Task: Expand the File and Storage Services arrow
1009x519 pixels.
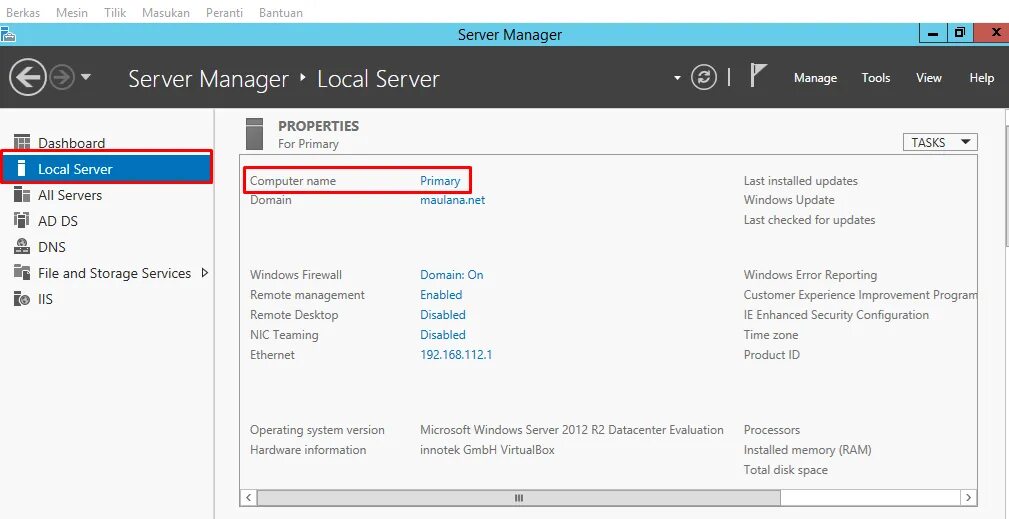Action: click(x=205, y=273)
